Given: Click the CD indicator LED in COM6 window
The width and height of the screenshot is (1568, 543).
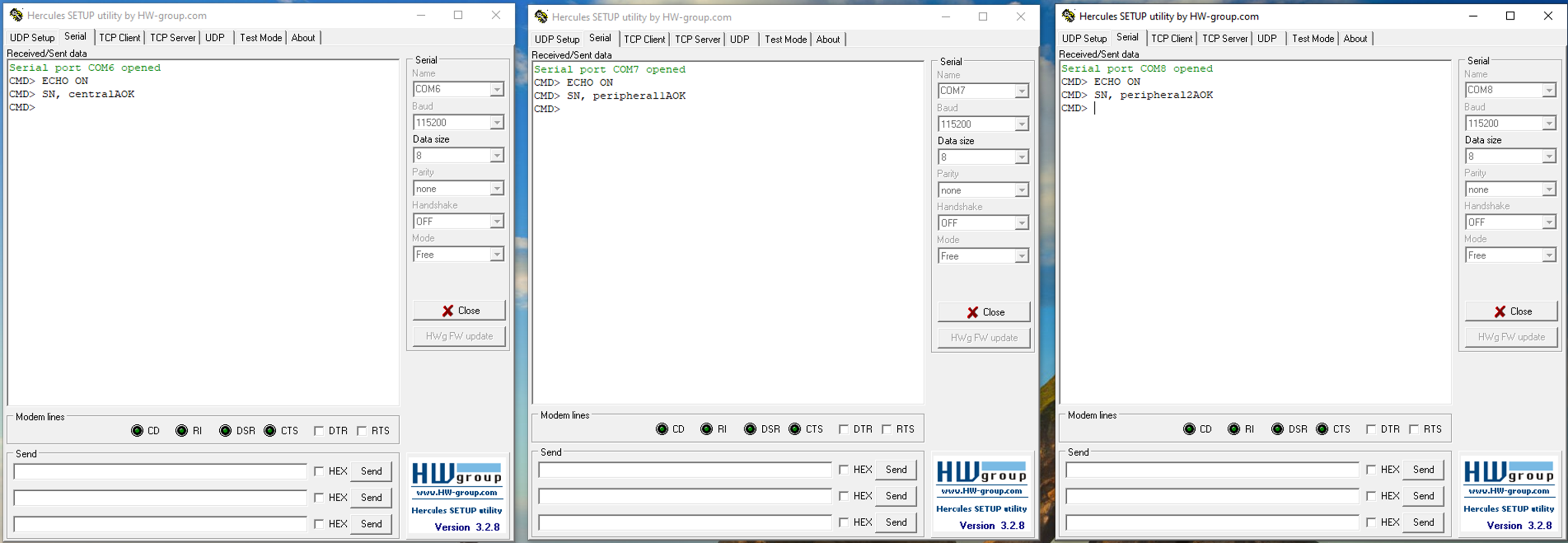Looking at the screenshot, I should (x=137, y=431).
